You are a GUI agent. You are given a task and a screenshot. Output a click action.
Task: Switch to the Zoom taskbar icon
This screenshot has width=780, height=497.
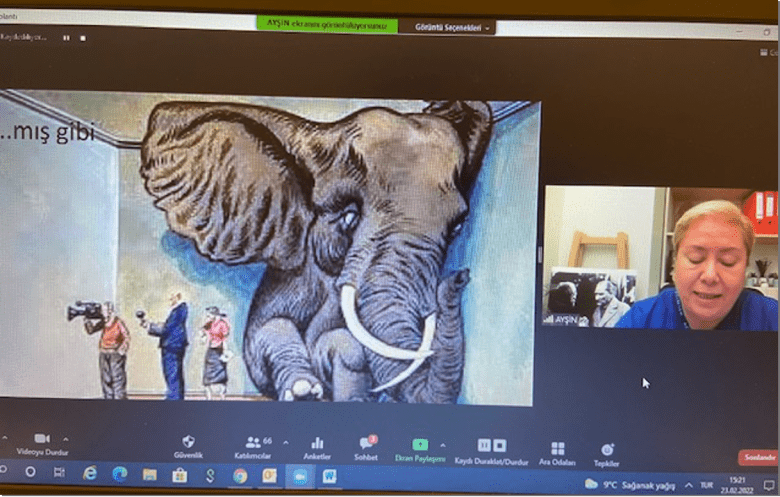[299, 477]
